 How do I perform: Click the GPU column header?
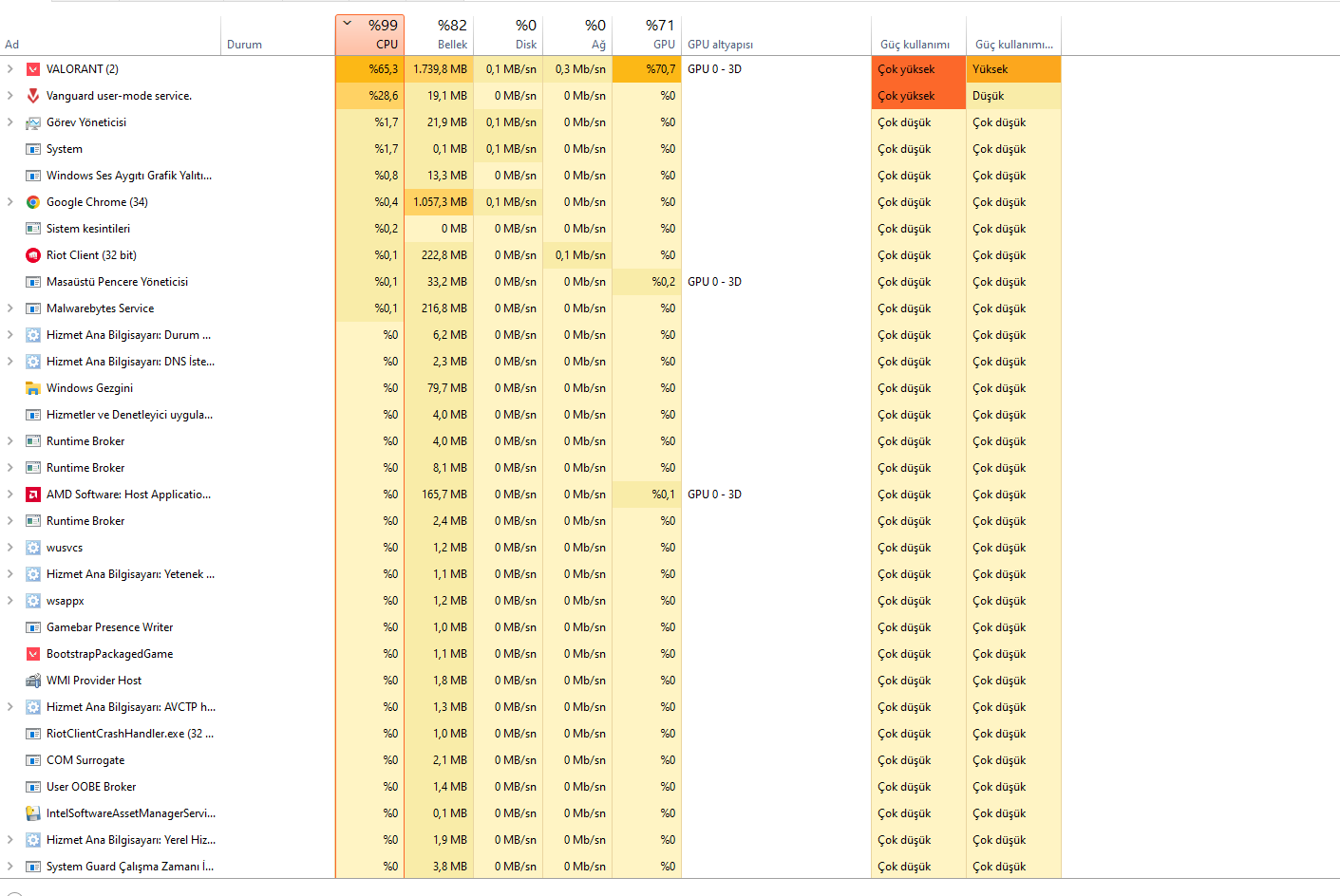point(648,35)
